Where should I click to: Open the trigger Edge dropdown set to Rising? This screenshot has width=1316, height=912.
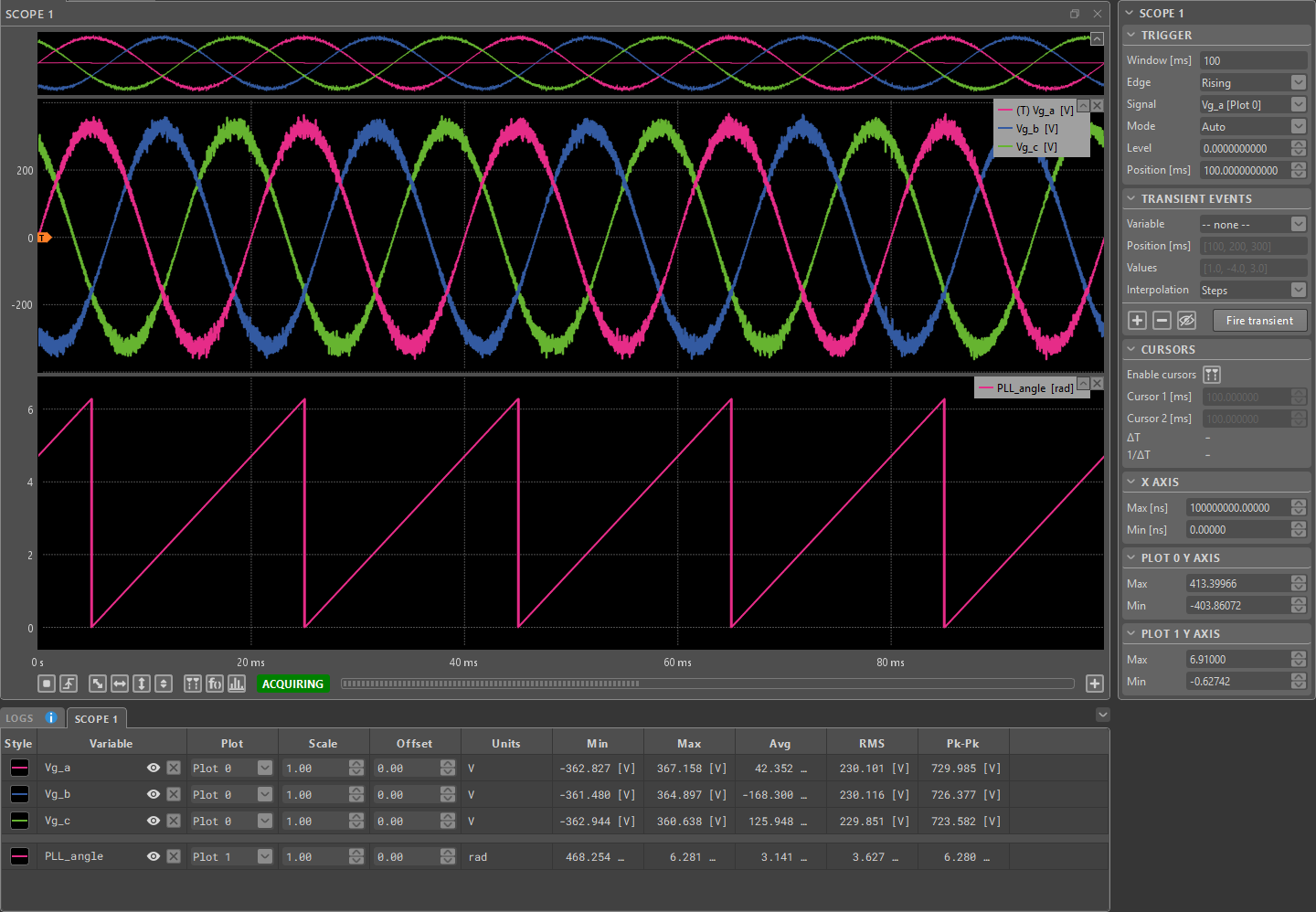[x=1253, y=82]
